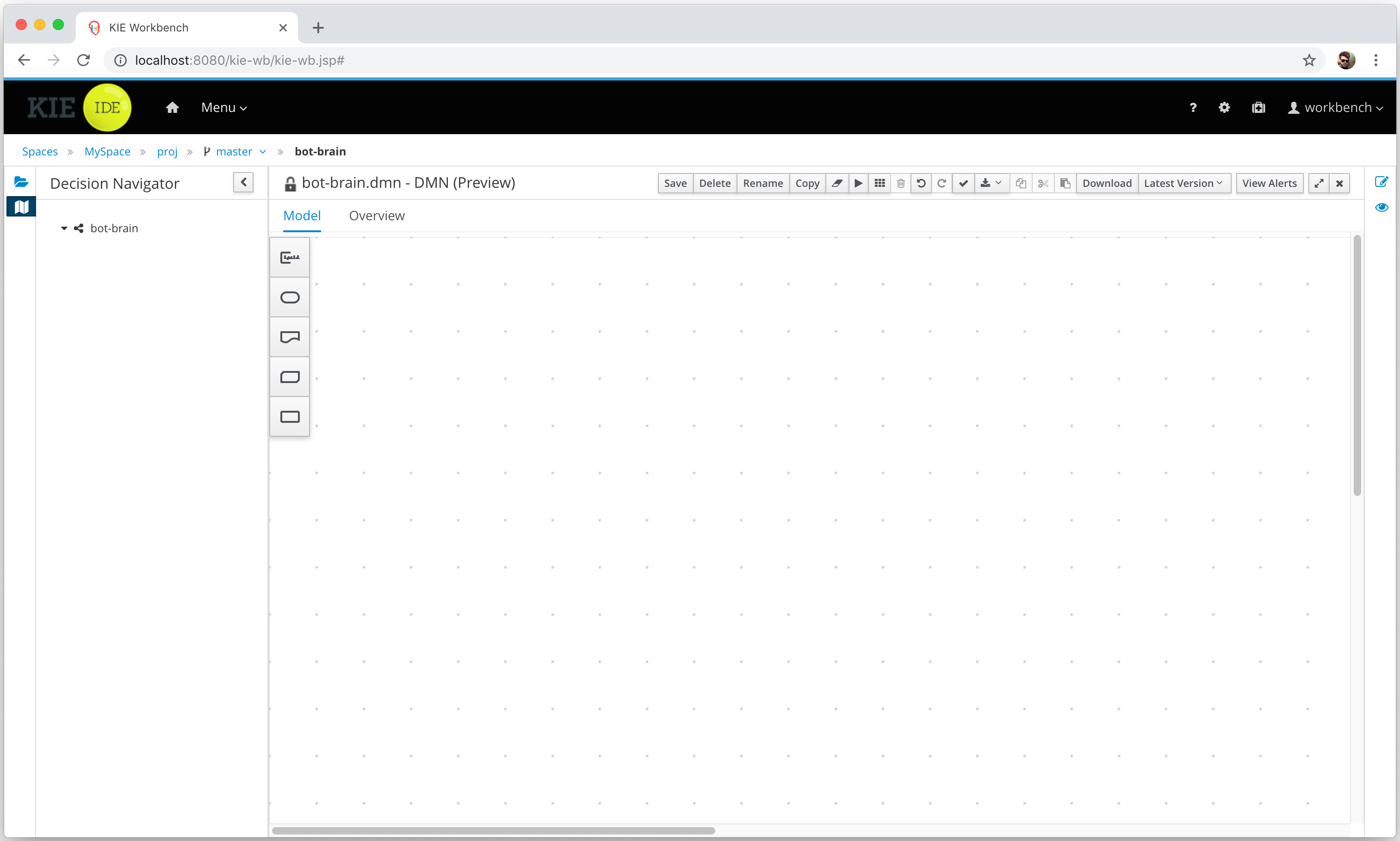1400x841 pixels.
Task: Click the Download button
Action: click(x=1107, y=183)
